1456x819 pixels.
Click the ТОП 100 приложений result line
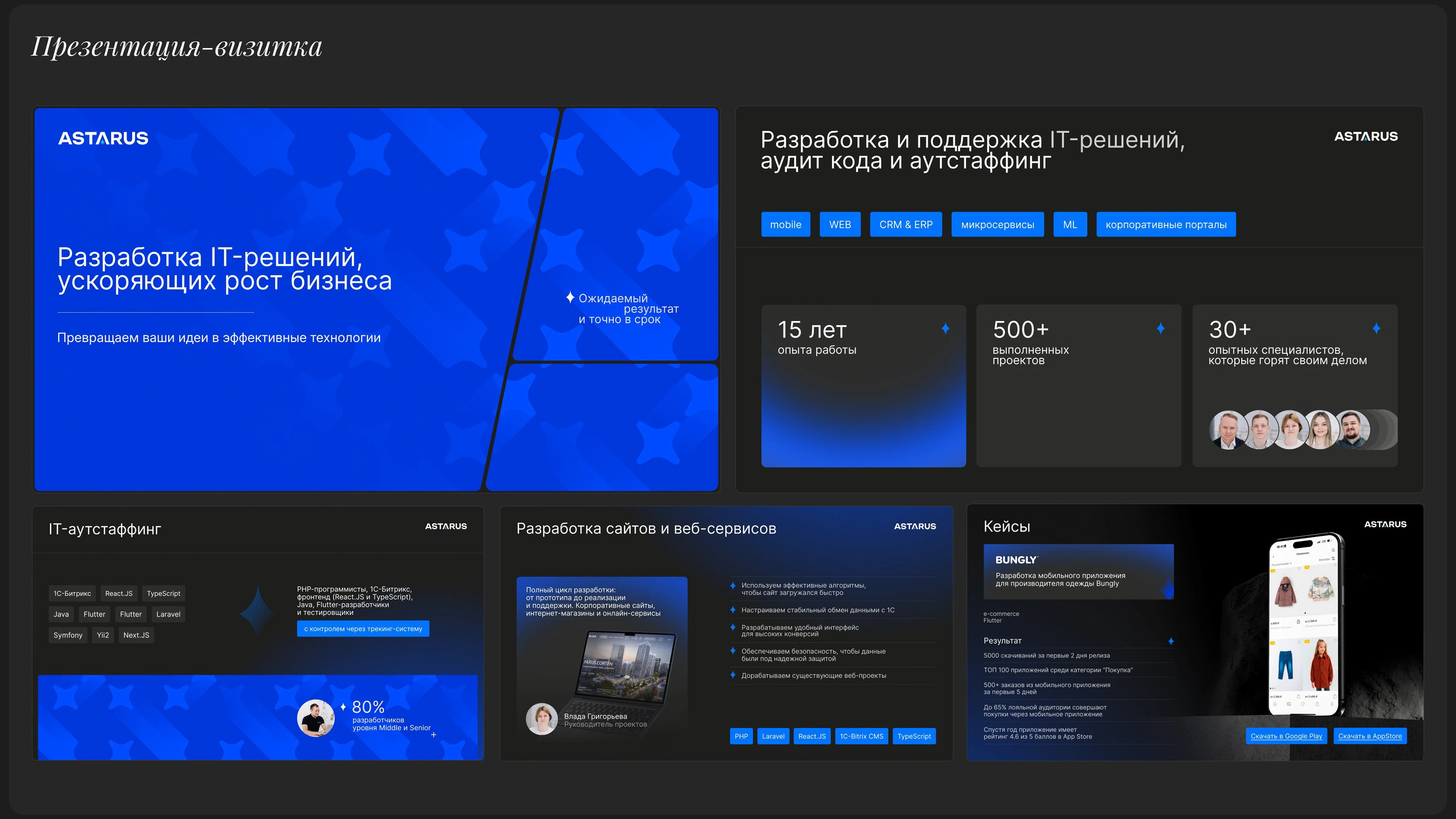[x=1057, y=670]
